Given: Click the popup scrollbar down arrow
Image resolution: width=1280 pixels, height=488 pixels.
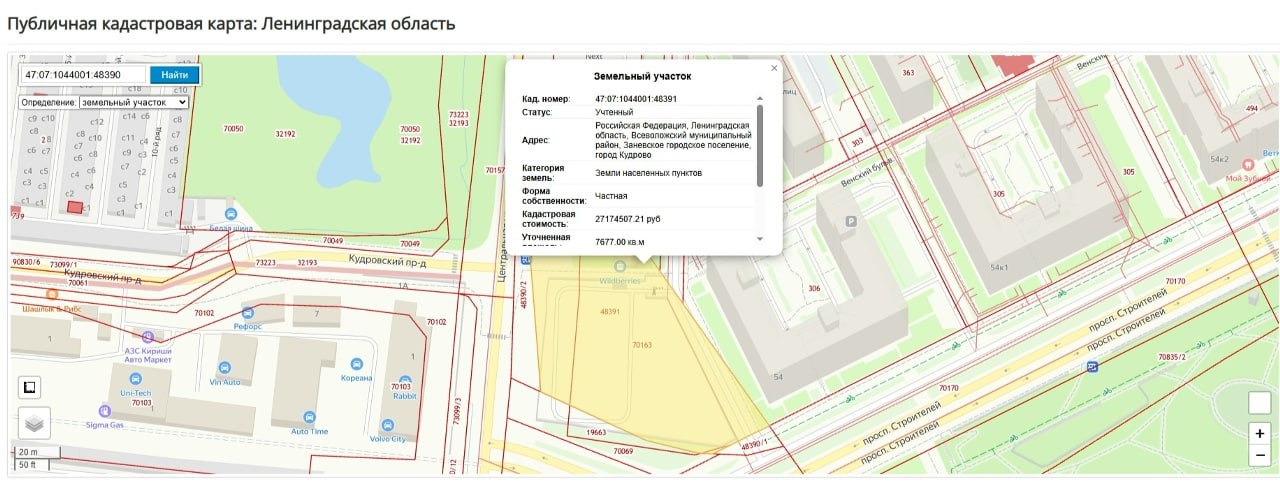Looking at the screenshot, I should [x=760, y=239].
